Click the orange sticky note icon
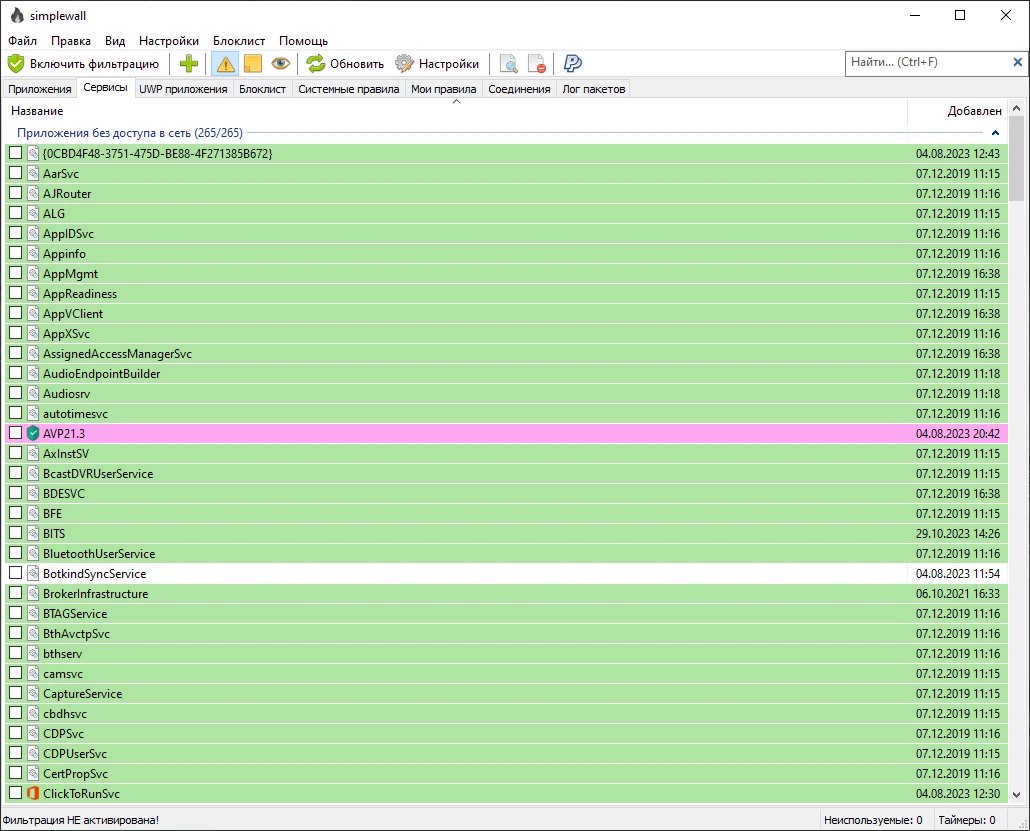The image size is (1030, 831). [253, 64]
